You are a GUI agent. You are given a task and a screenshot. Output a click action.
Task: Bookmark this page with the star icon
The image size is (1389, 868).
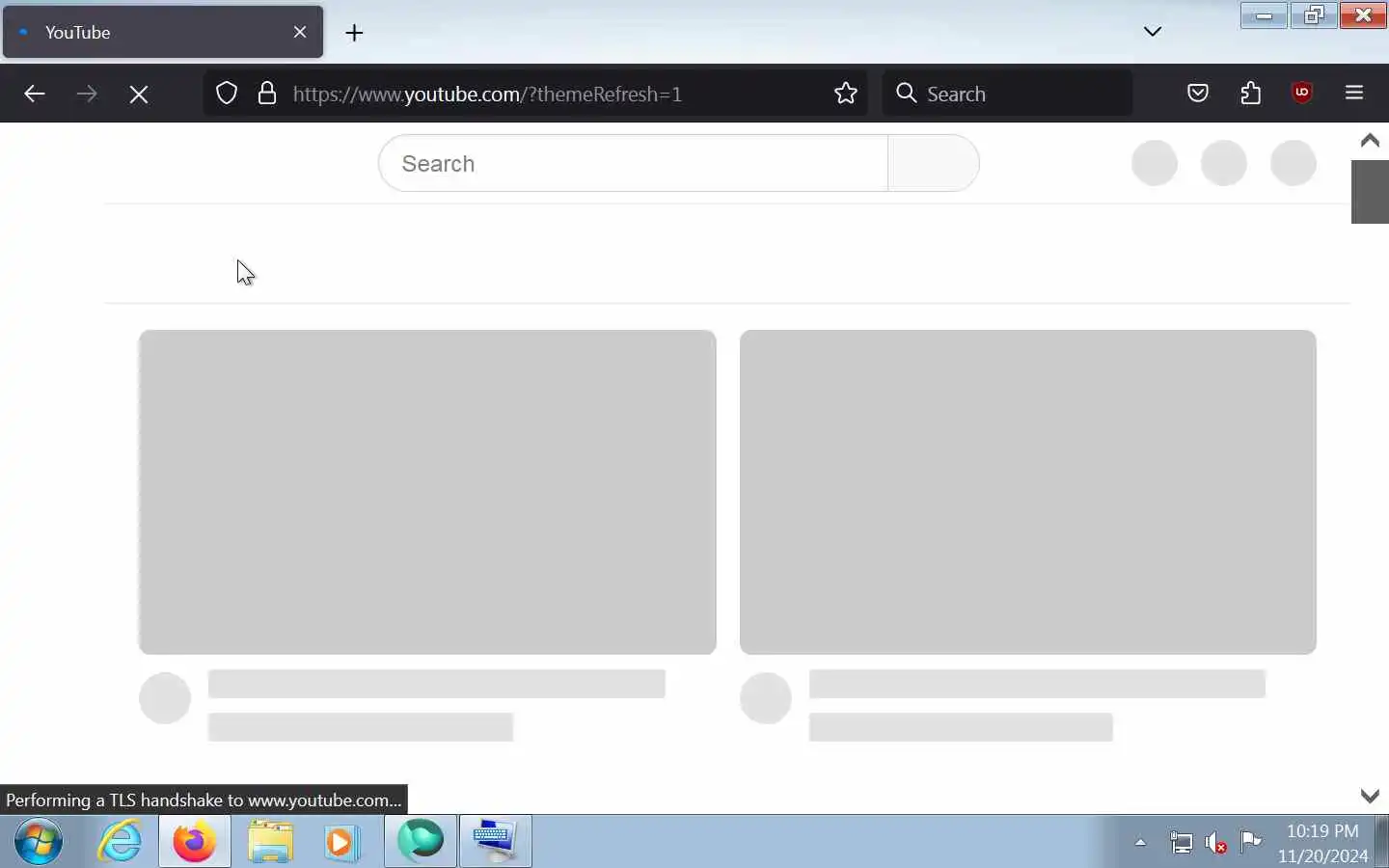pos(846,94)
